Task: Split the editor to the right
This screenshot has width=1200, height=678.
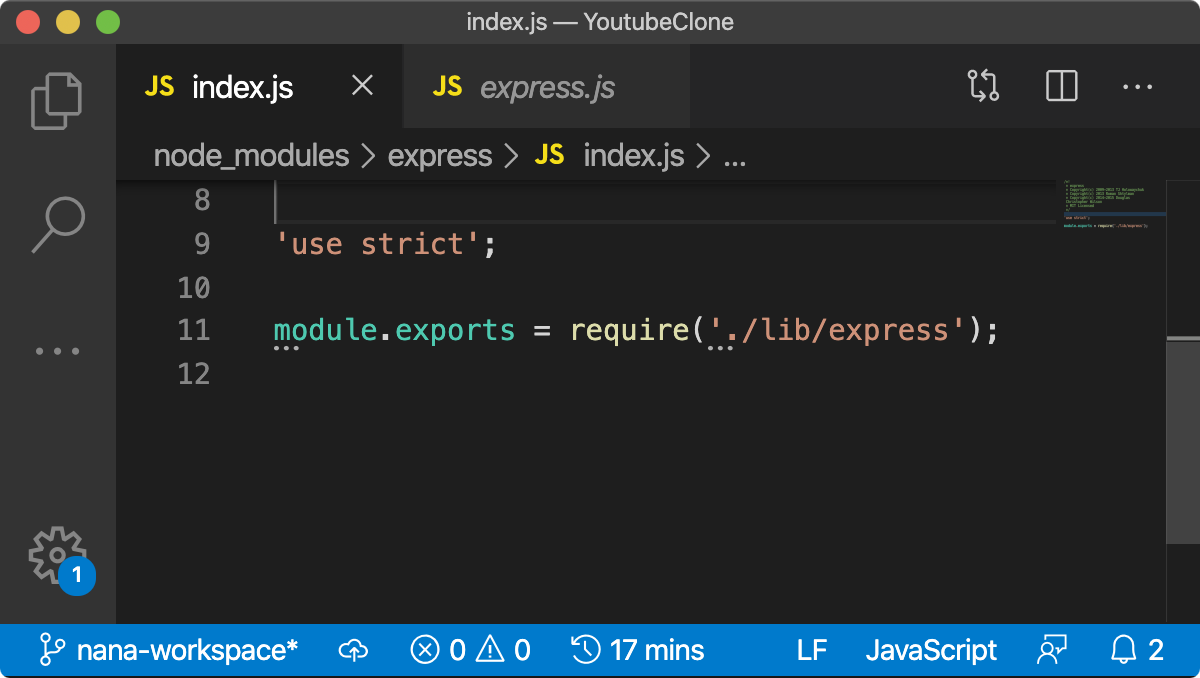Action: [x=1061, y=86]
